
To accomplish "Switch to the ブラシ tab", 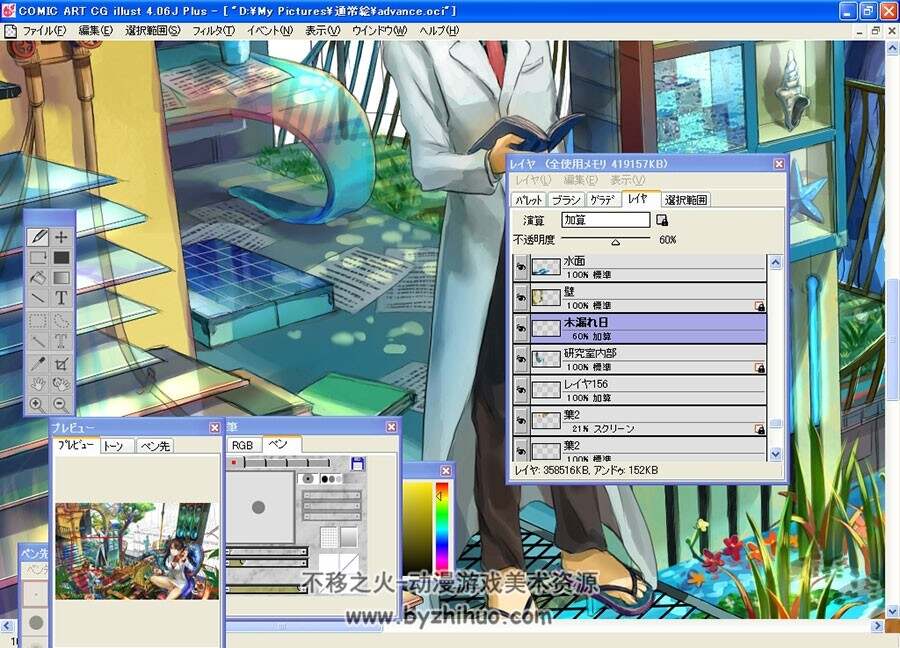I will point(566,200).
